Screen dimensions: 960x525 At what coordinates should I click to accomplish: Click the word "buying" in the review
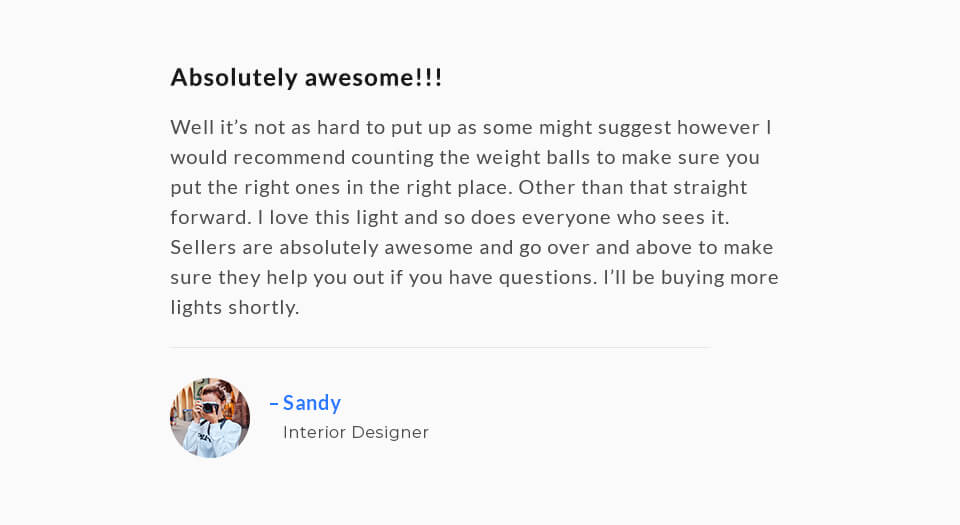pyautogui.click(x=684, y=278)
